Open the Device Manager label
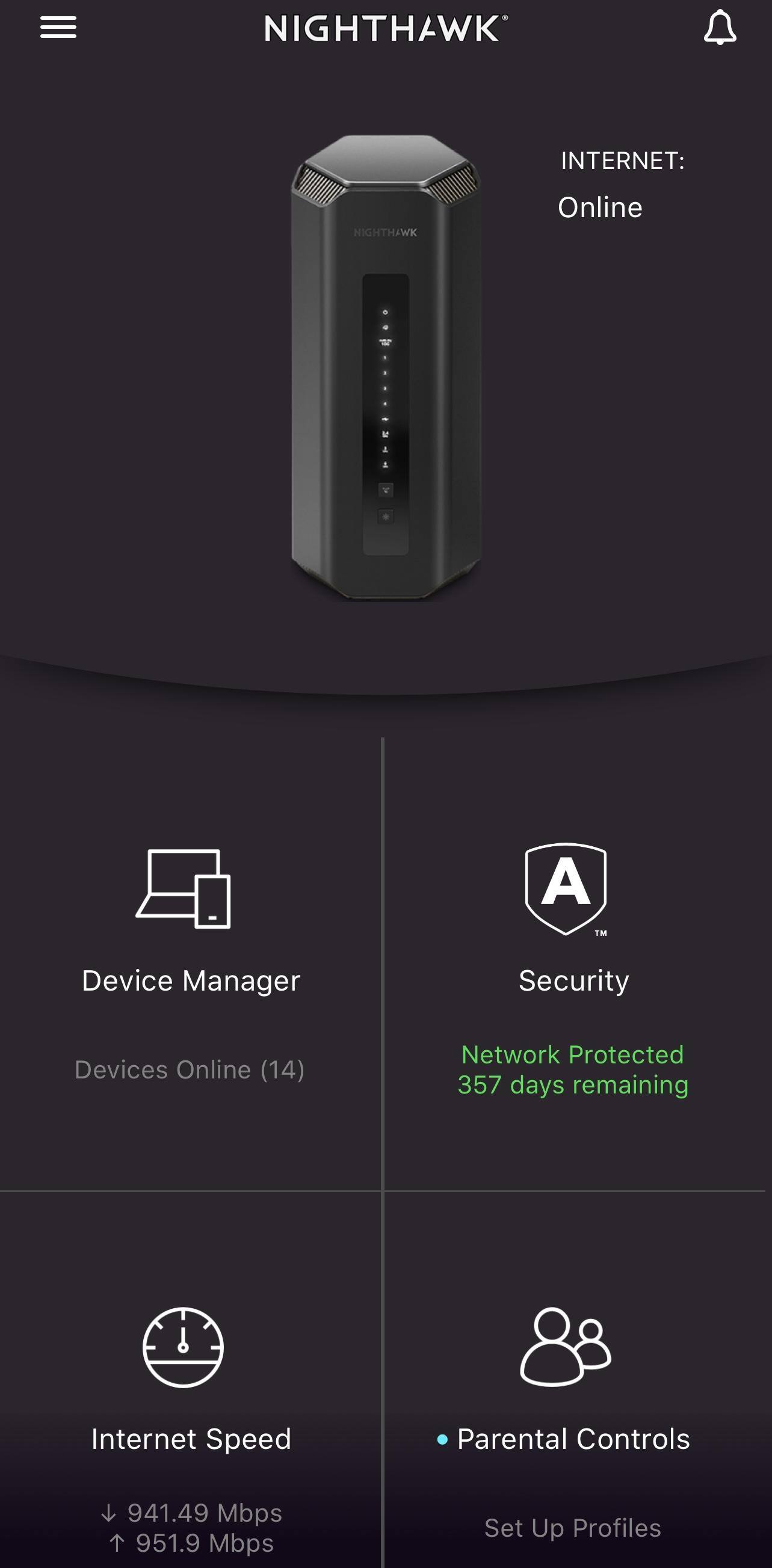Viewport: 772px width, 1568px height. click(x=191, y=981)
